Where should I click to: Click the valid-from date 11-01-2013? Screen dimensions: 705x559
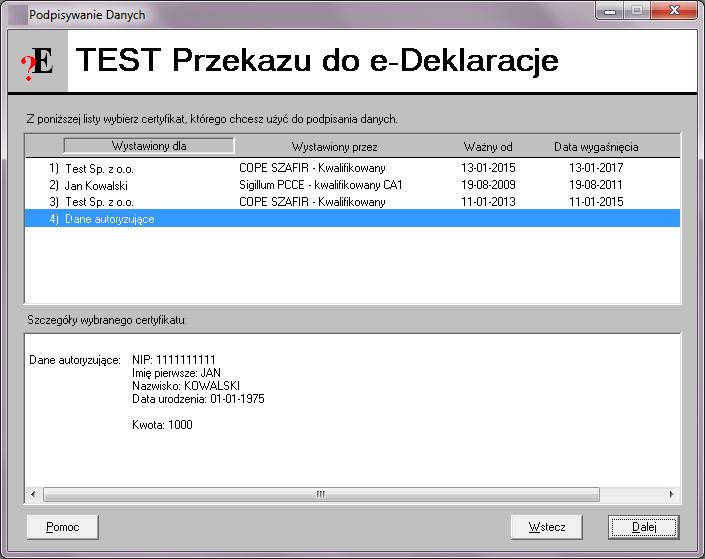(488, 202)
